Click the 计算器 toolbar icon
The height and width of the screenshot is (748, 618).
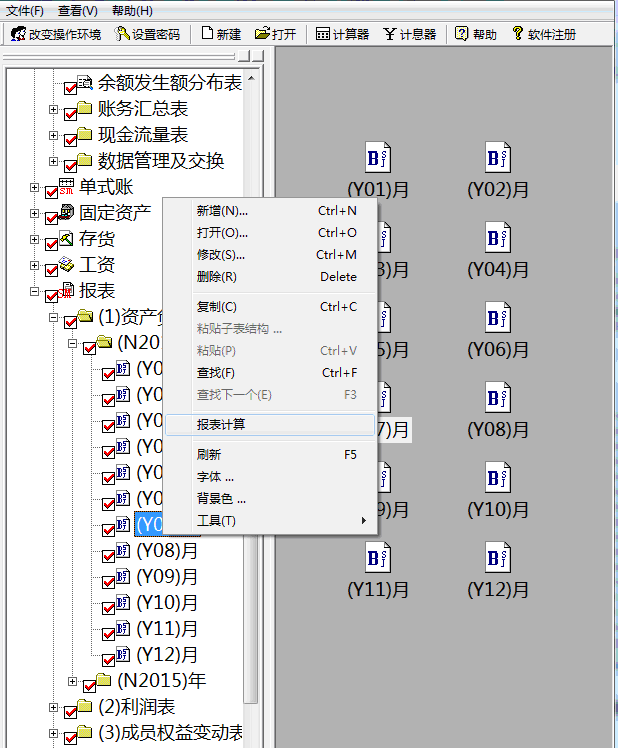click(x=323, y=34)
